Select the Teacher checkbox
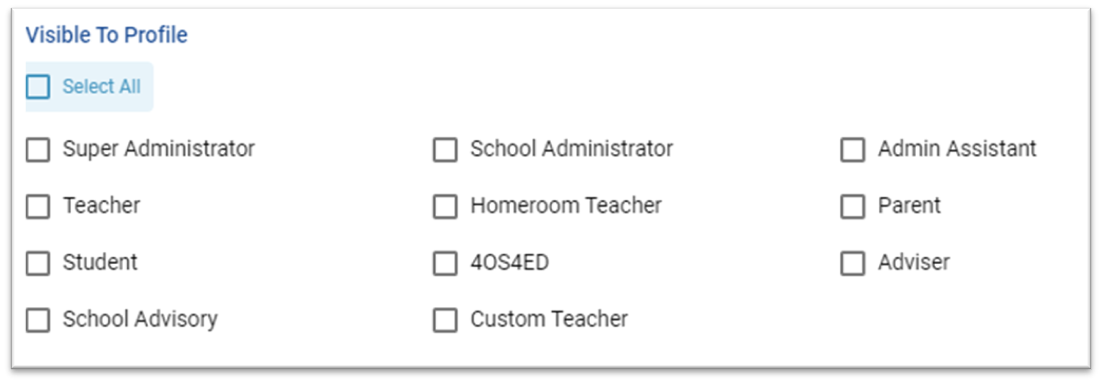Screen dimensions: 1102x383 38,207
